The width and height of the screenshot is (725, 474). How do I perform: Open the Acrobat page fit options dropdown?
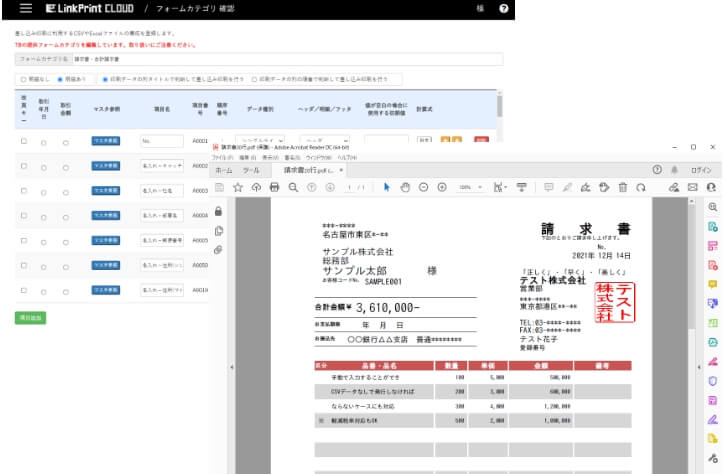500,187
